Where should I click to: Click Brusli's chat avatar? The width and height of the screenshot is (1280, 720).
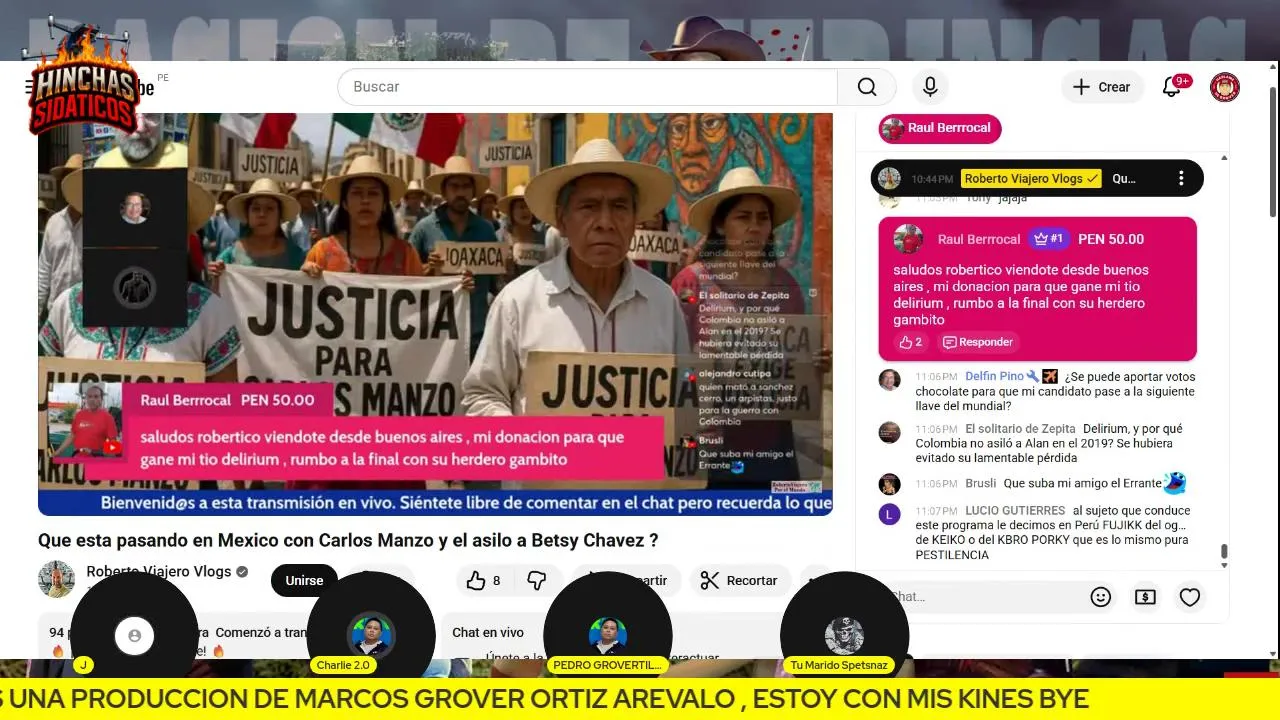click(x=889, y=484)
